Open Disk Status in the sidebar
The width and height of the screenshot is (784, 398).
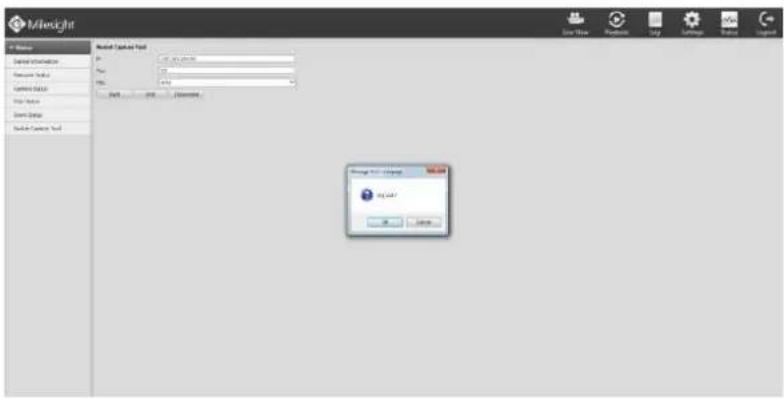(48, 102)
